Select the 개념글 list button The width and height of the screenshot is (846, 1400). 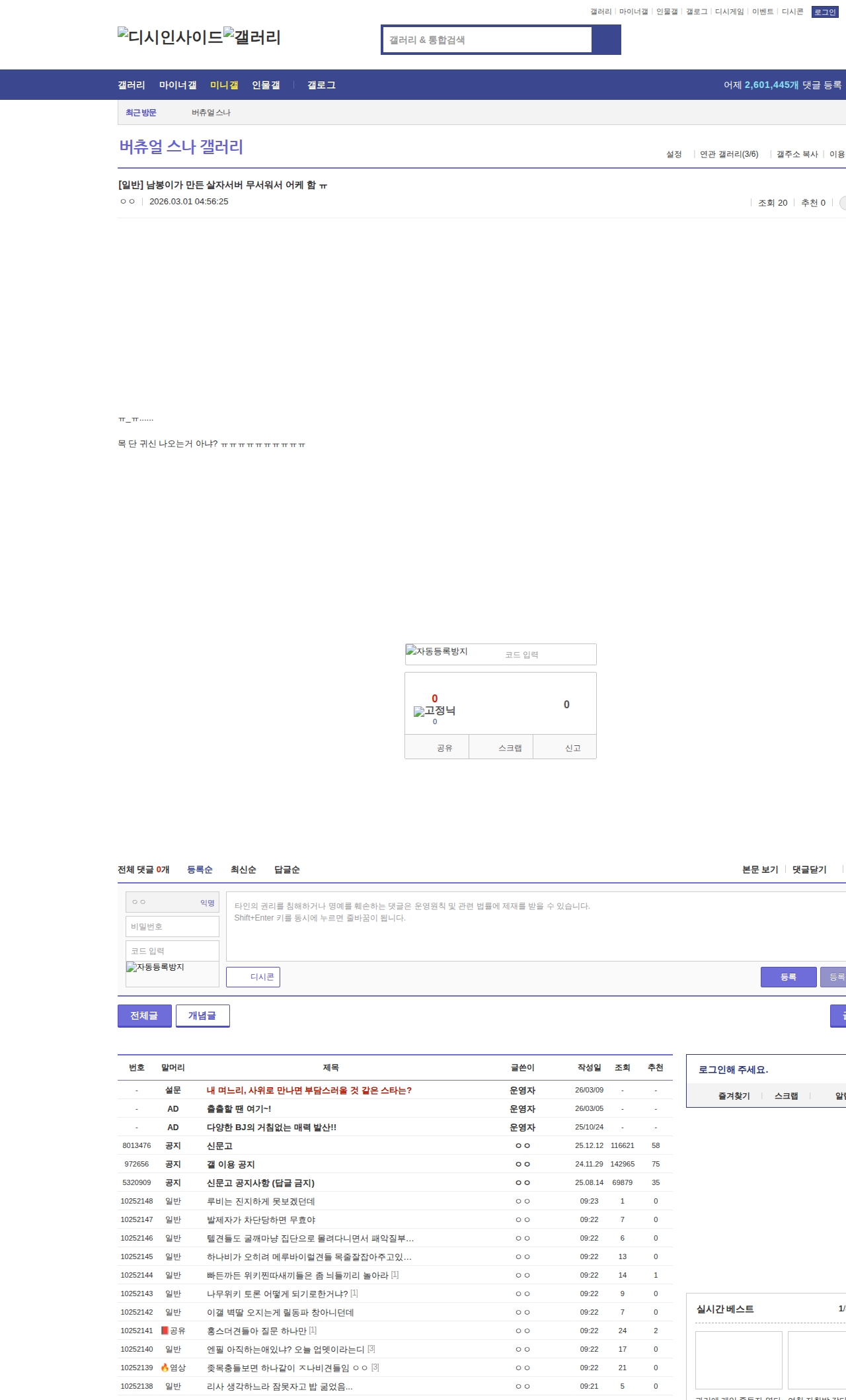[x=203, y=1016]
